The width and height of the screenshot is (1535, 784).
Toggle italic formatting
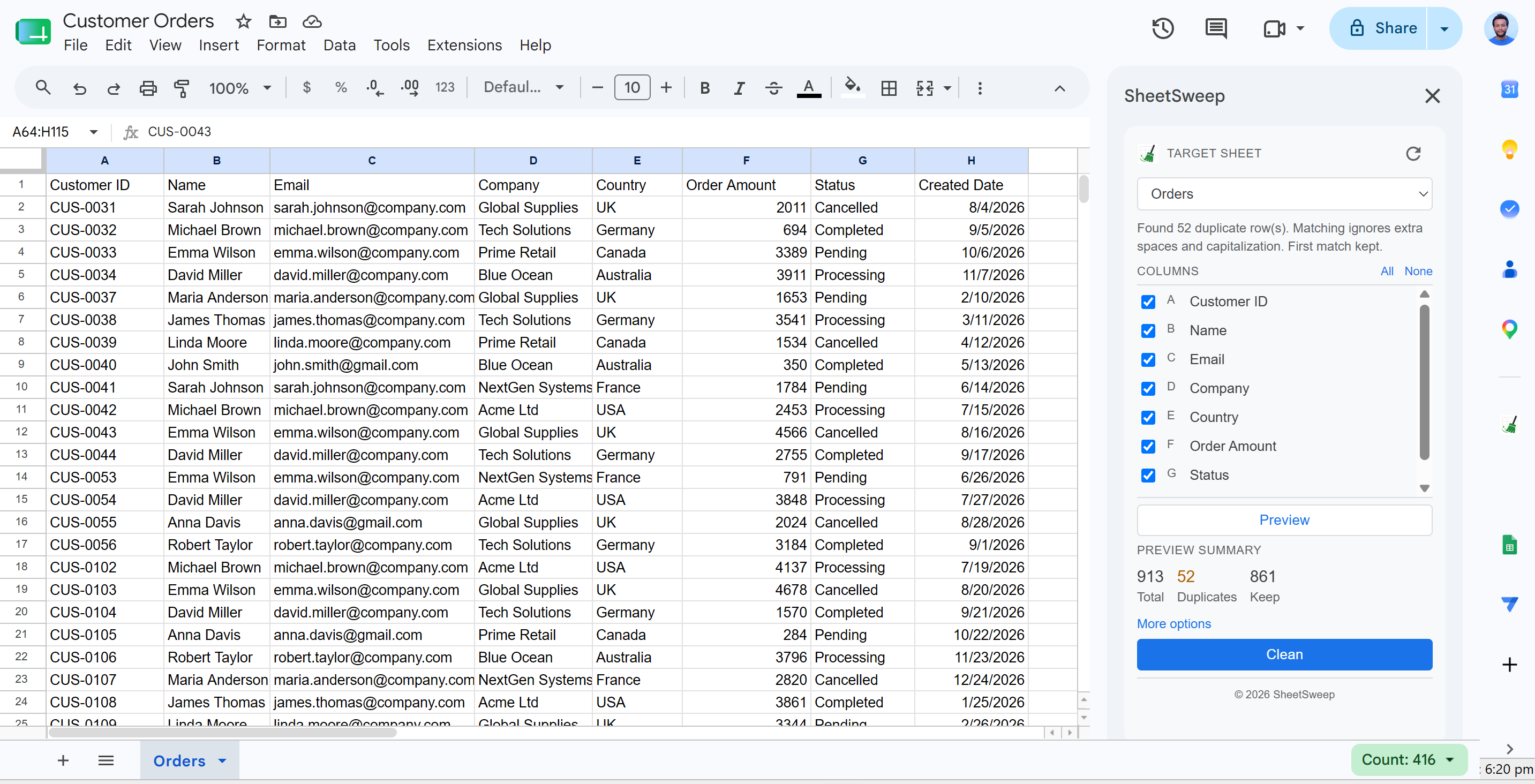pyautogui.click(x=739, y=88)
